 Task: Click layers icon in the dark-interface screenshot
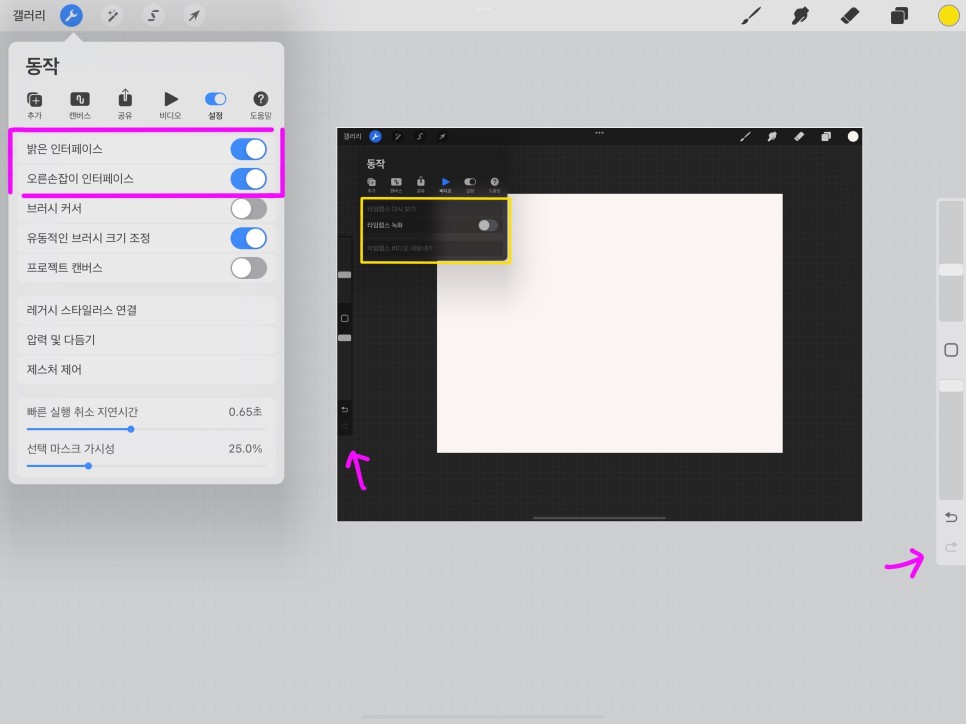(x=826, y=136)
